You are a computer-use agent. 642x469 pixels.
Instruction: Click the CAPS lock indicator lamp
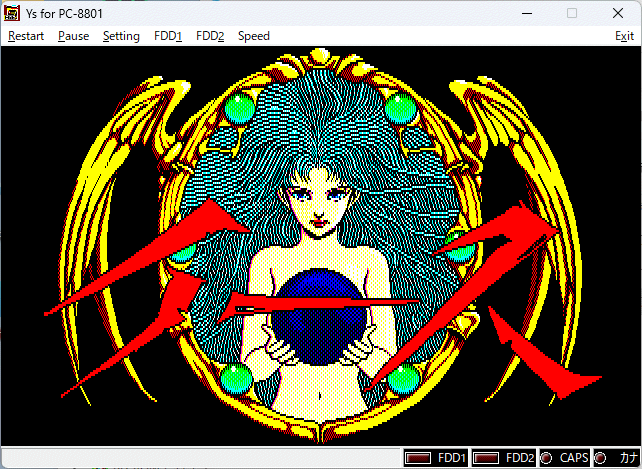click(x=546, y=458)
